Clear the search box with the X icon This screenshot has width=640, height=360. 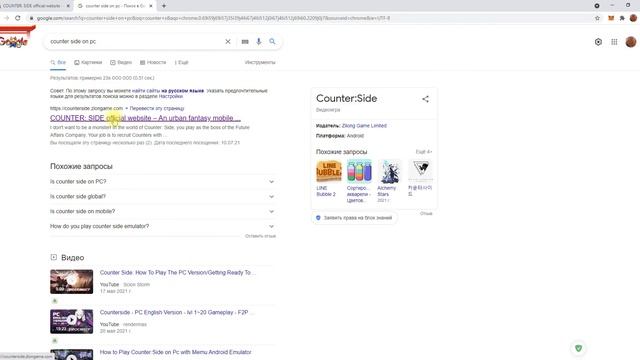pos(228,42)
